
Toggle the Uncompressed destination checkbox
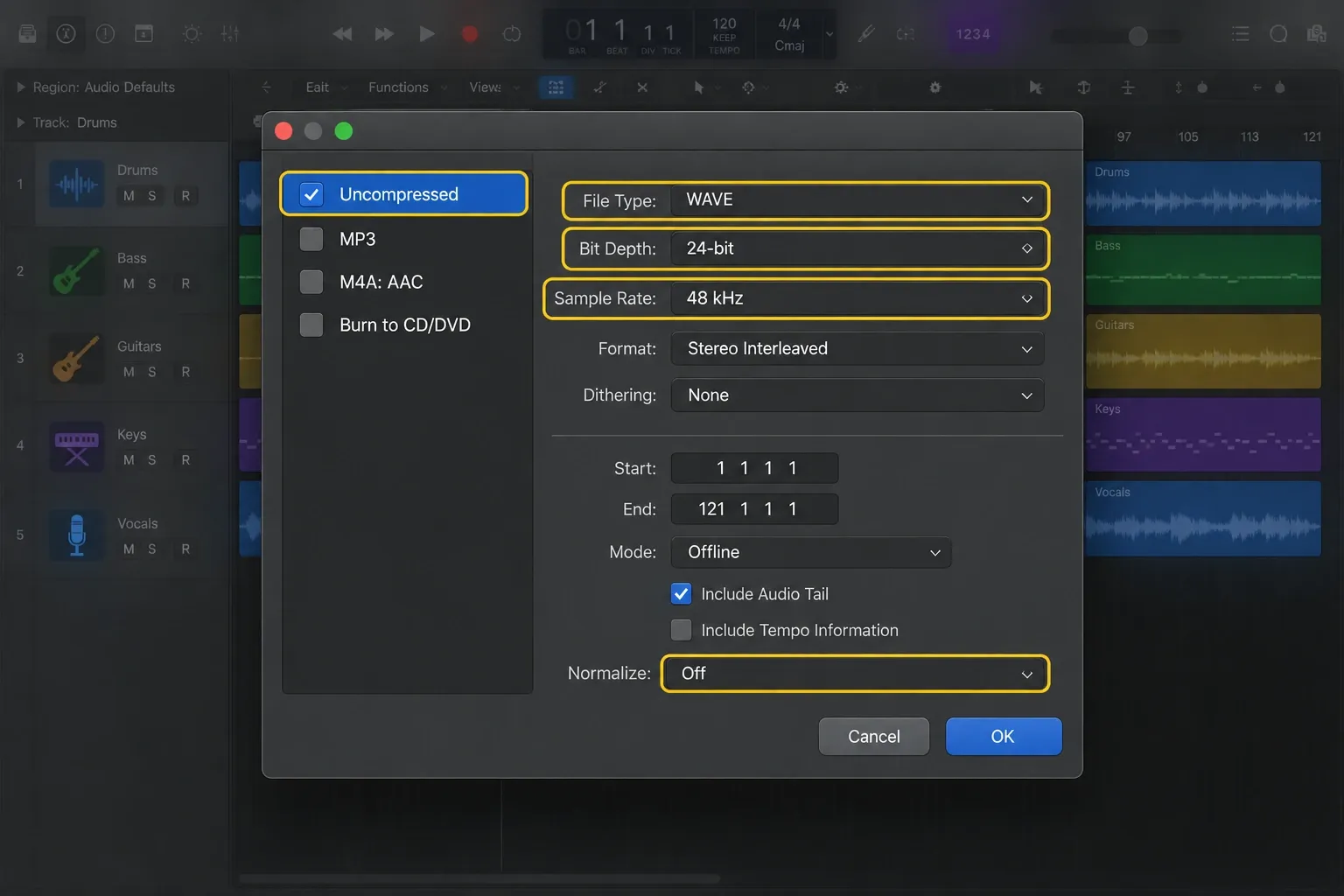tap(311, 194)
